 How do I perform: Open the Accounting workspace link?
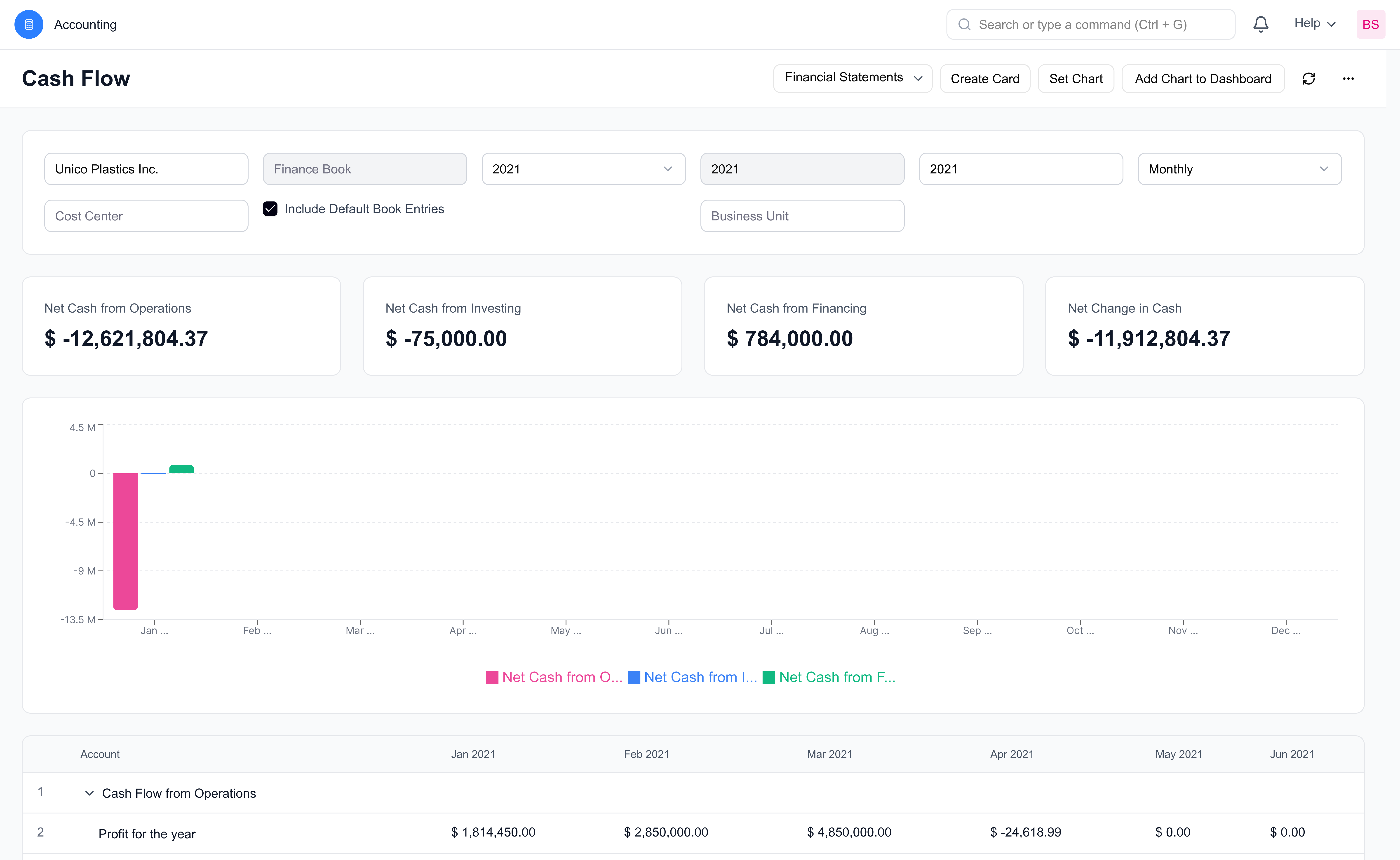click(x=85, y=24)
